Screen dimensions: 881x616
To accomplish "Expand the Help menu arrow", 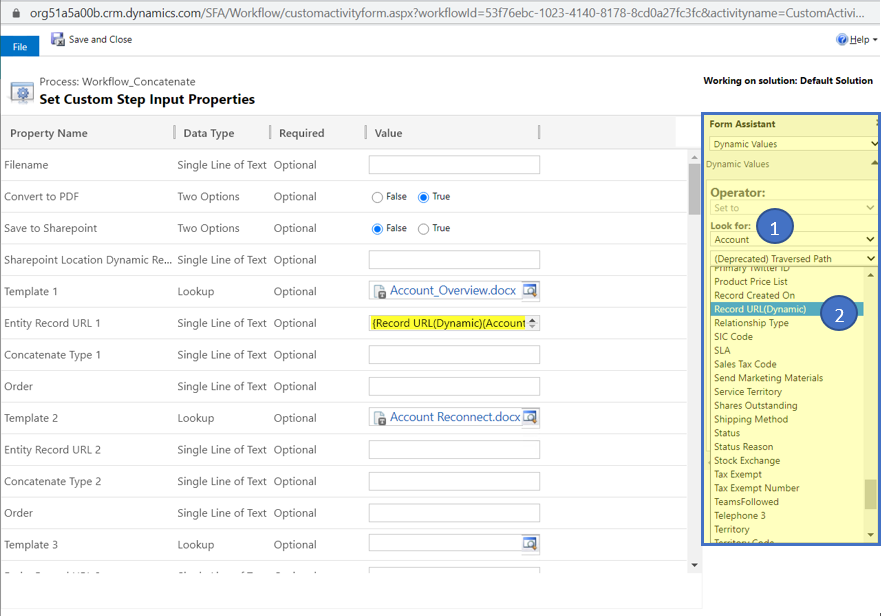I will (x=875, y=40).
